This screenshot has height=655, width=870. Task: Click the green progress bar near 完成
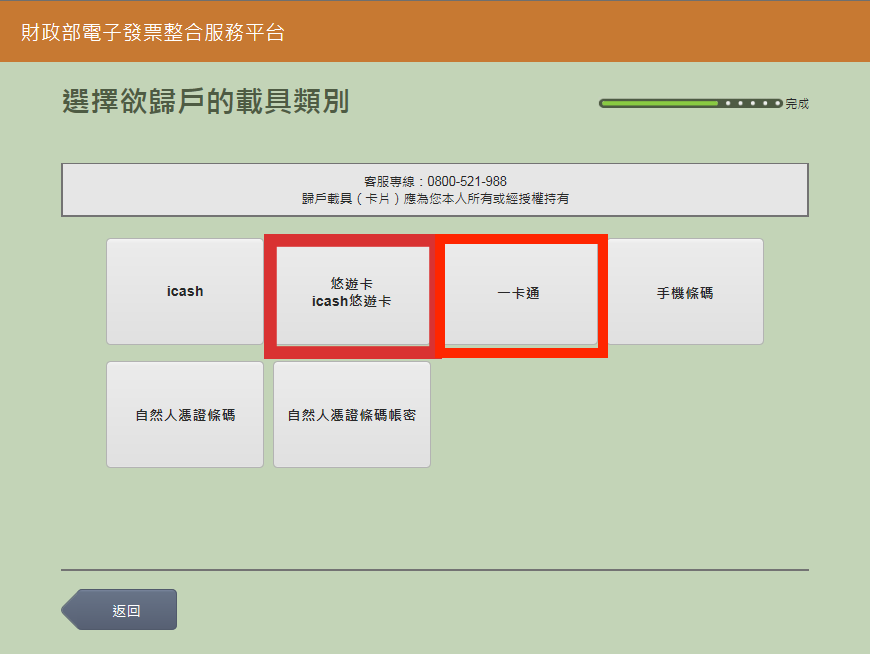691,103
